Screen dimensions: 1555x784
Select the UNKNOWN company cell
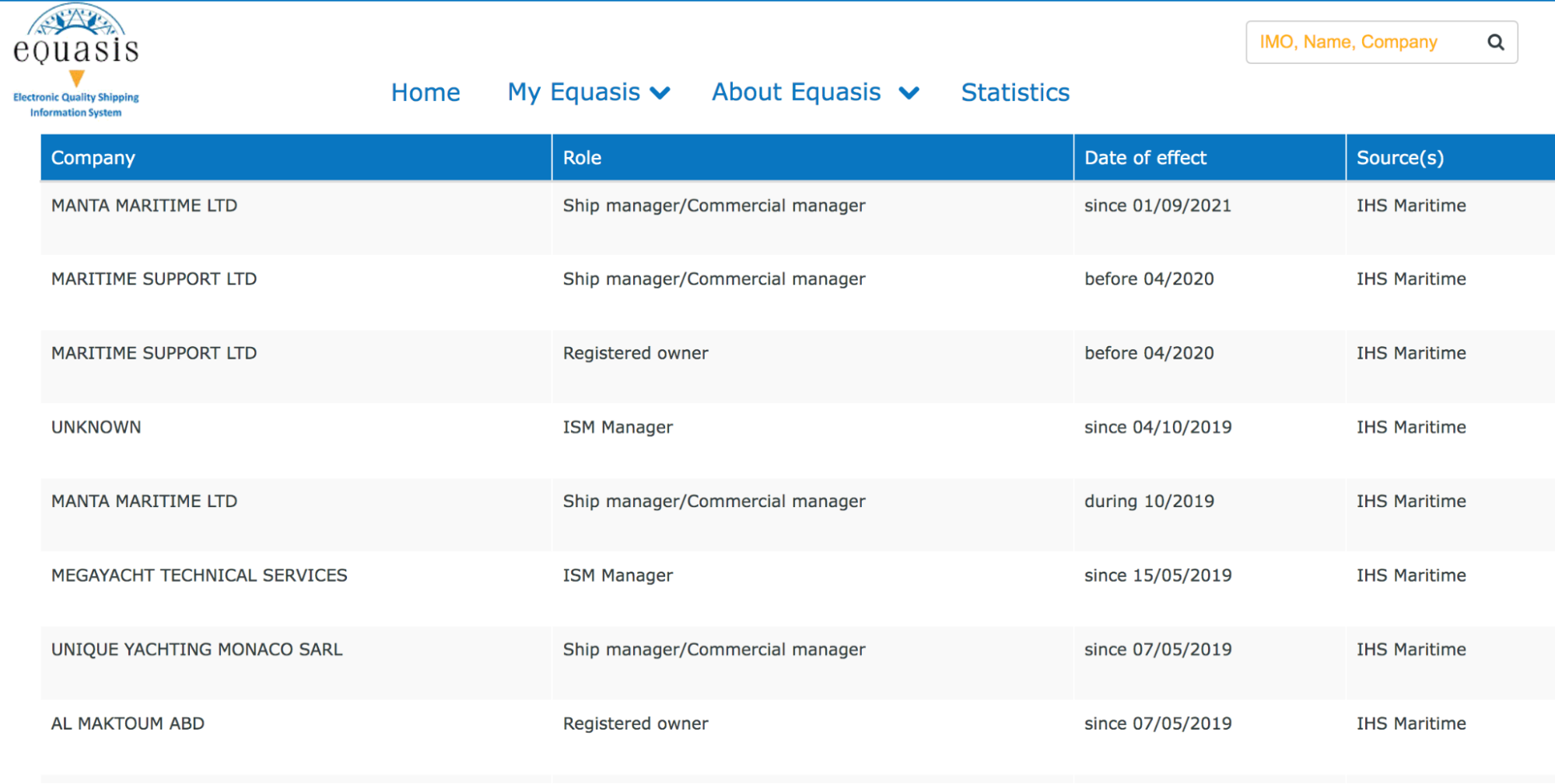coord(96,427)
